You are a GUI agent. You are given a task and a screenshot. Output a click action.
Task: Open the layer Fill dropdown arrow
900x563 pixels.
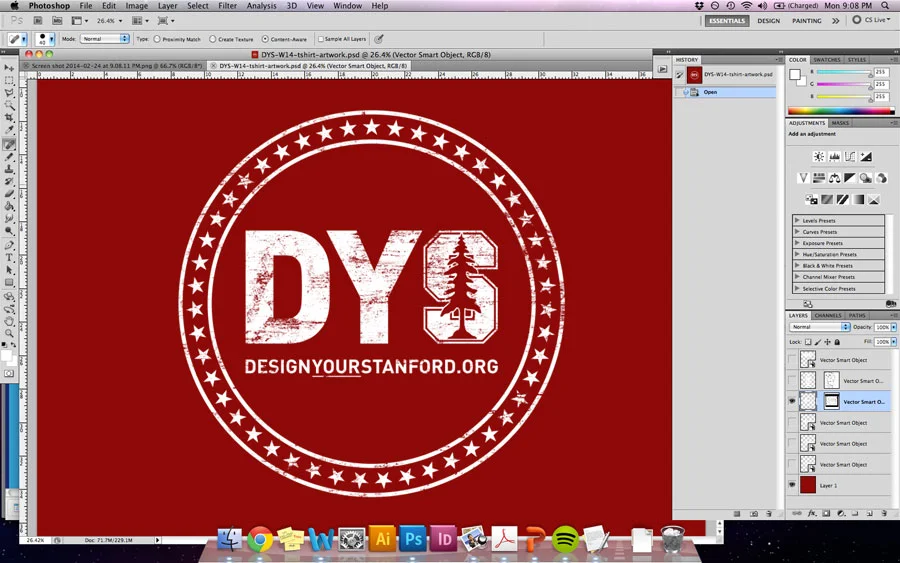click(x=894, y=341)
